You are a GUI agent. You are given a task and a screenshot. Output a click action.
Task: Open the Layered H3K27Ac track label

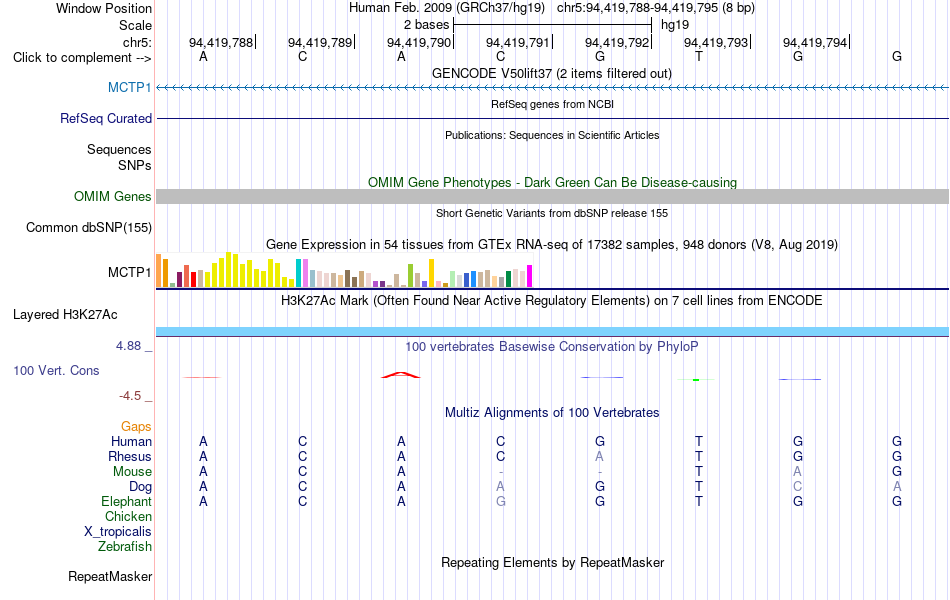tap(65, 315)
